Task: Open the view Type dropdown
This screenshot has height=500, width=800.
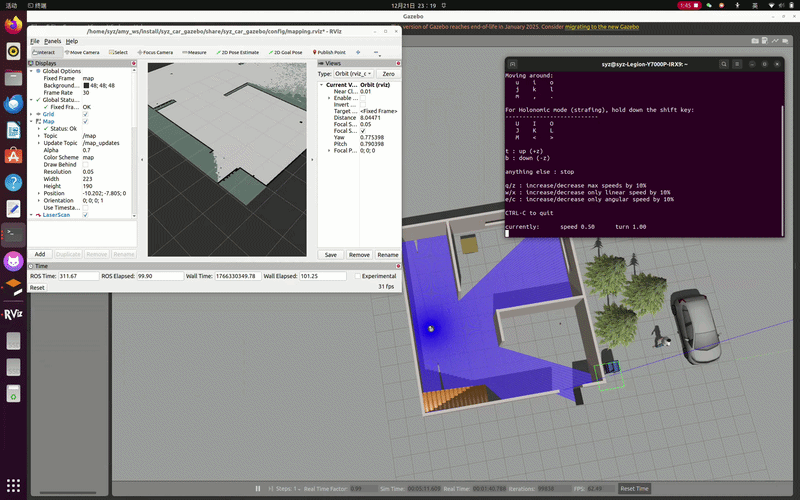Action: [x=354, y=74]
